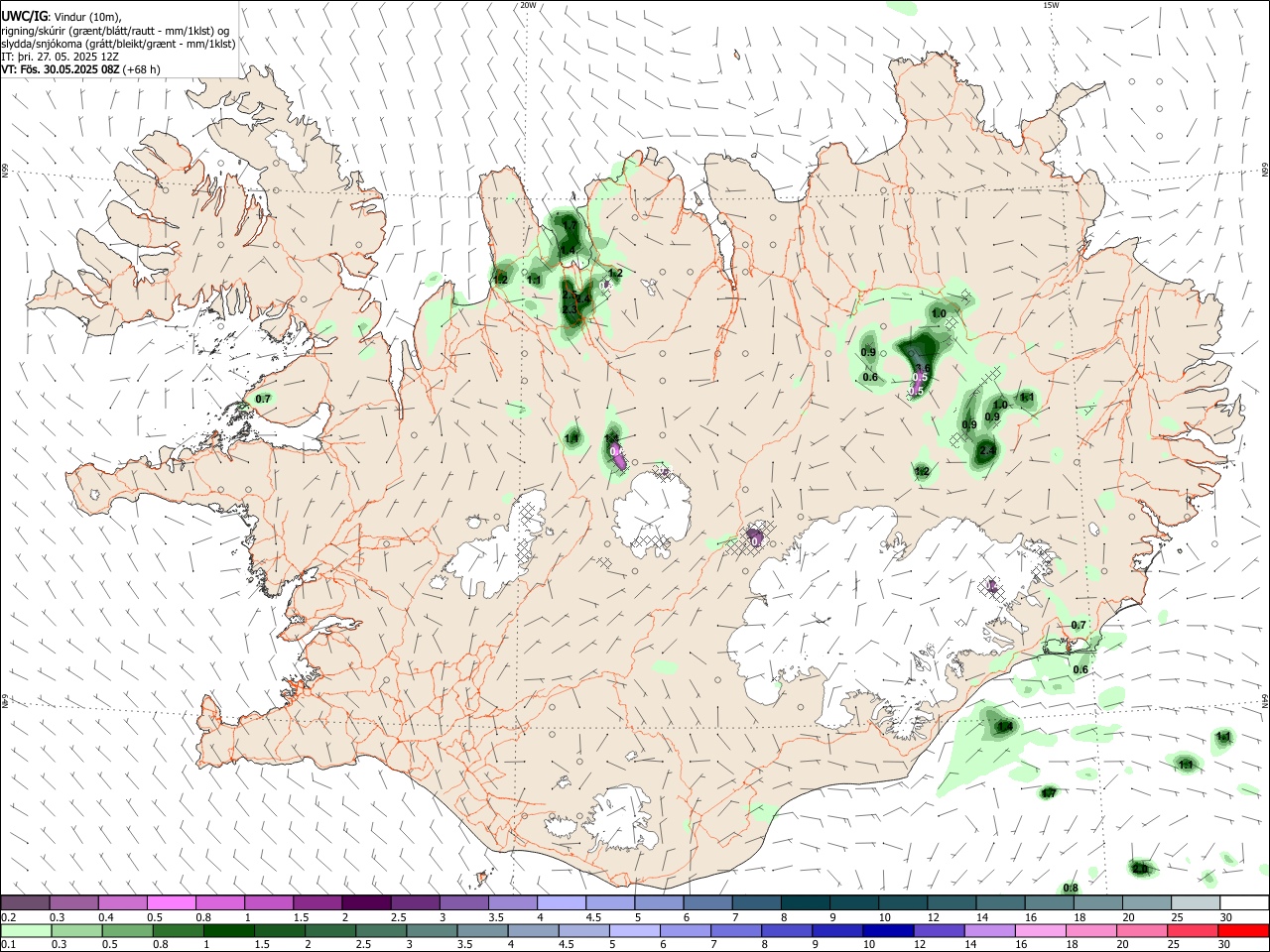1270x952 pixels.
Task: Click the 'UWC/IG: Vindur (10m)' title text
Action: (x=62, y=17)
